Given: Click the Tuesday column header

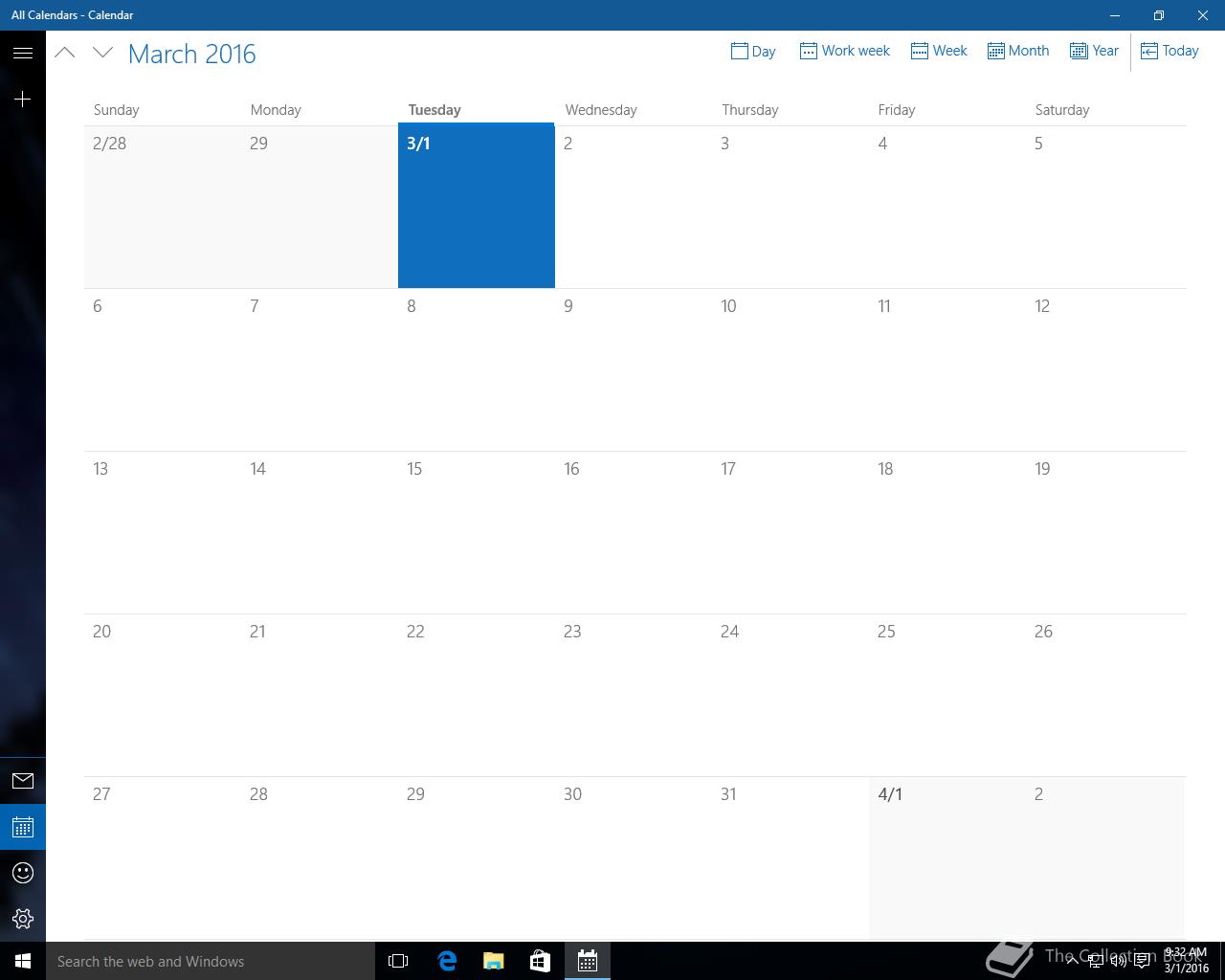Looking at the screenshot, I should click(x=434, y=109).
